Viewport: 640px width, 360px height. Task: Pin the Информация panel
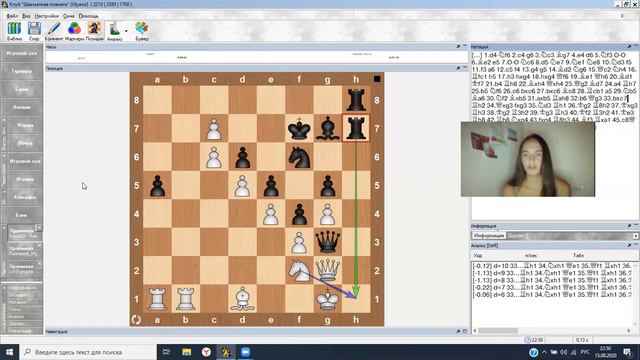[x=629, y=226]
